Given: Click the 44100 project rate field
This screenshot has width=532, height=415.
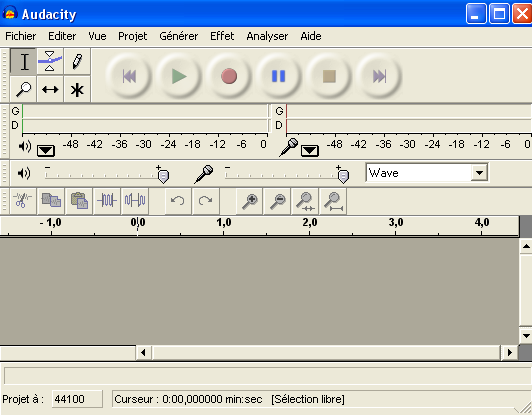Looking at the screenshot, I should click(x=77, y=399).
